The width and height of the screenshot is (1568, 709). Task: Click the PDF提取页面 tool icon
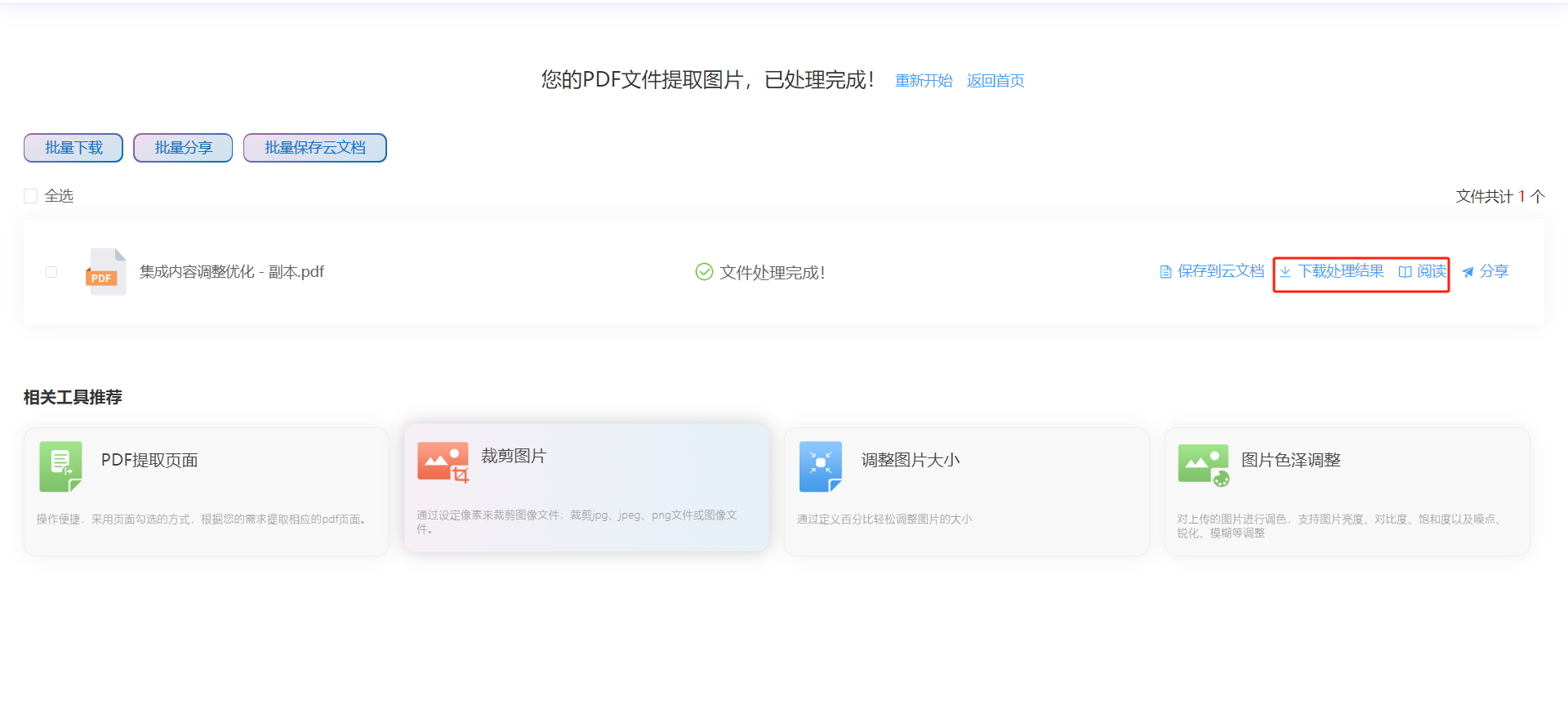[x=60, y=466]
